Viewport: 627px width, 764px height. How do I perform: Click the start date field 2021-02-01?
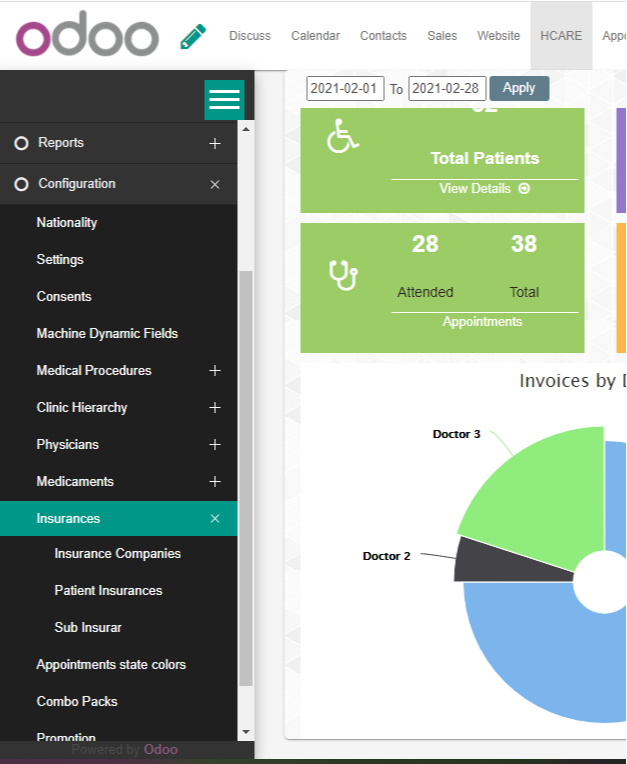pyautogui.click(x=345, y=89)
